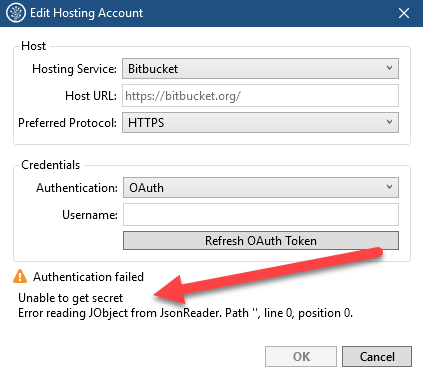The width and height of the screenshot is (423, 375).
Task: Click the Username input field
Action: coord(261,215)
